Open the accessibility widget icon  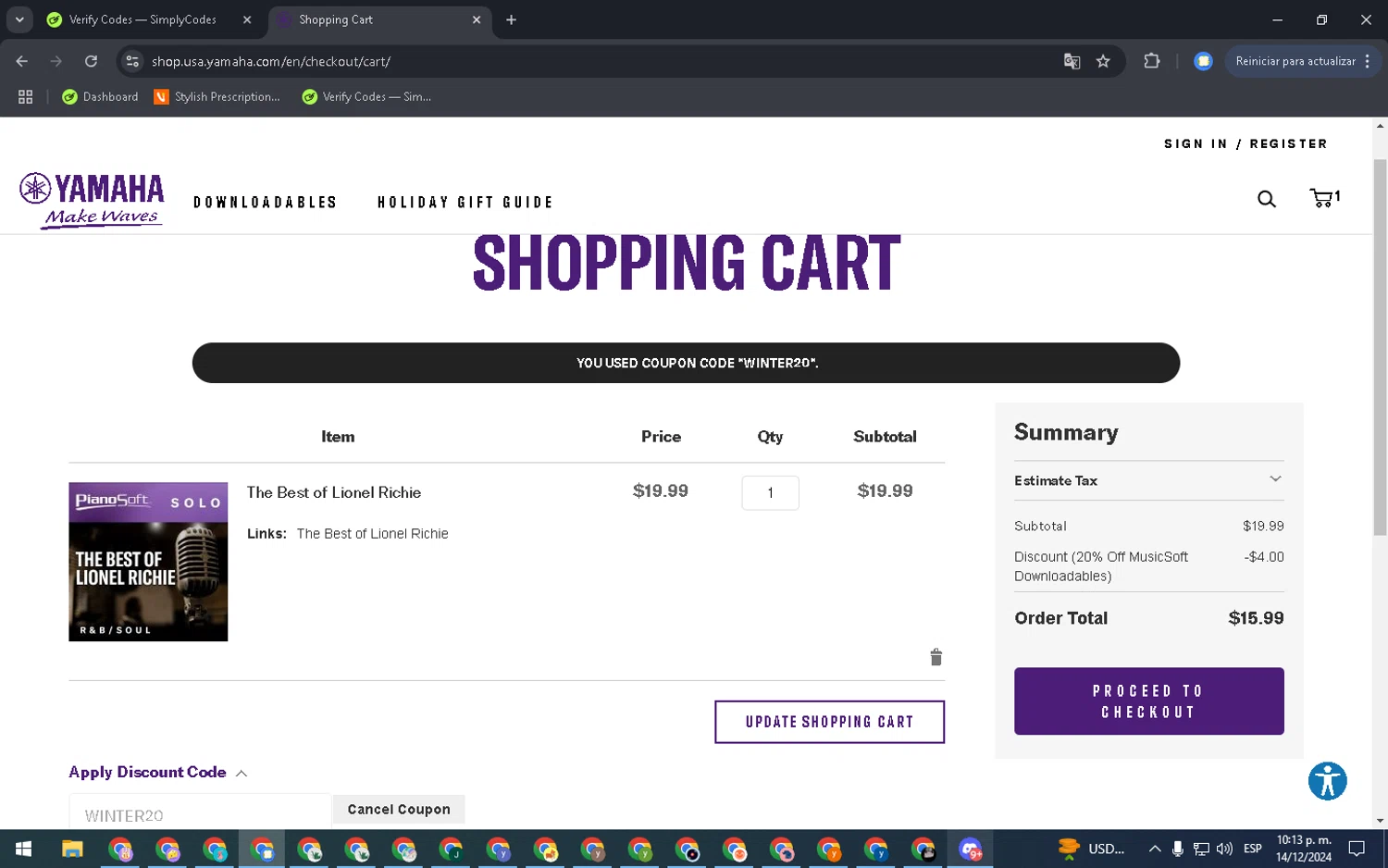click(x=1327, y=781)
